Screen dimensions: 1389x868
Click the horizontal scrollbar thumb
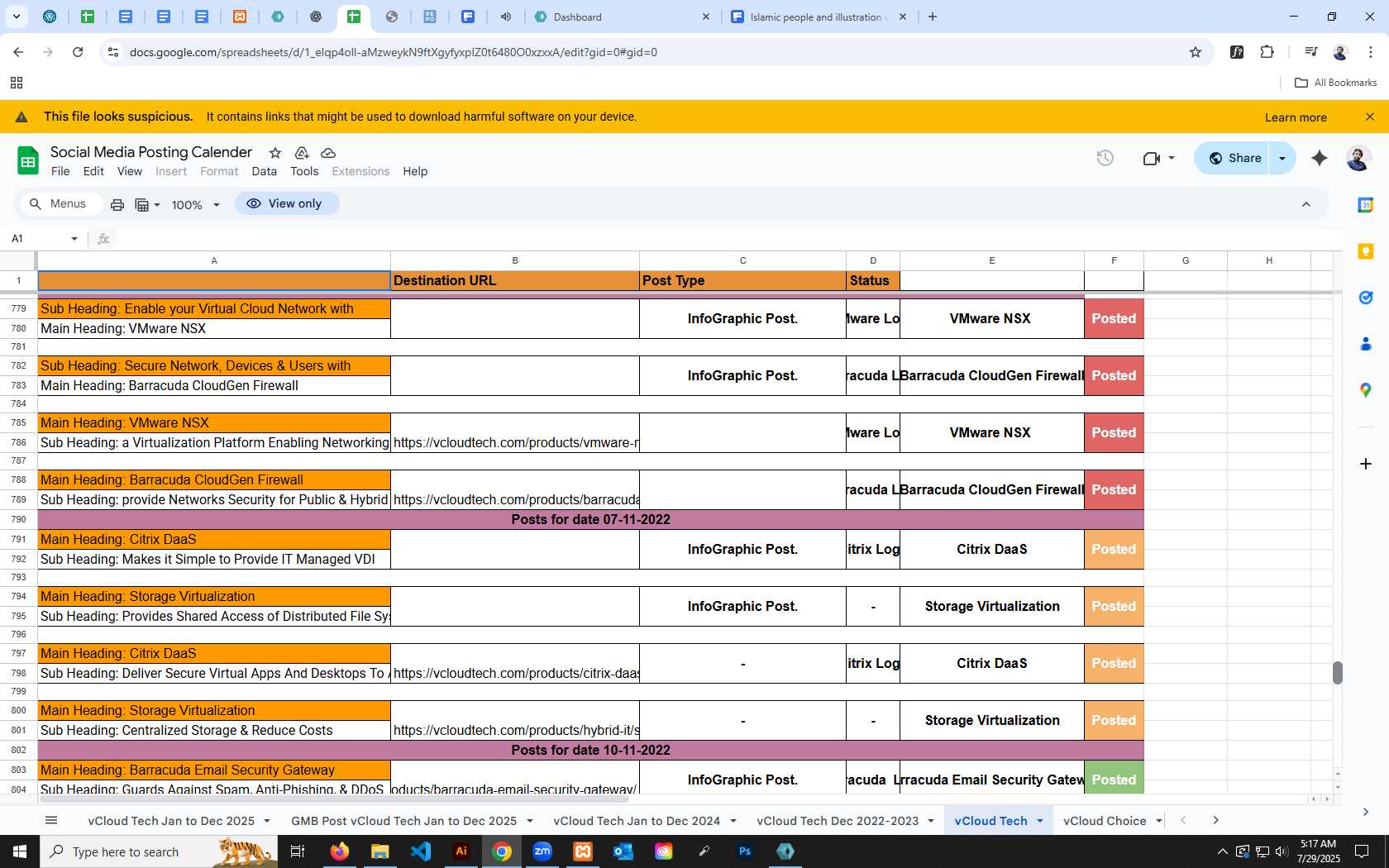[x=335, y=799]
